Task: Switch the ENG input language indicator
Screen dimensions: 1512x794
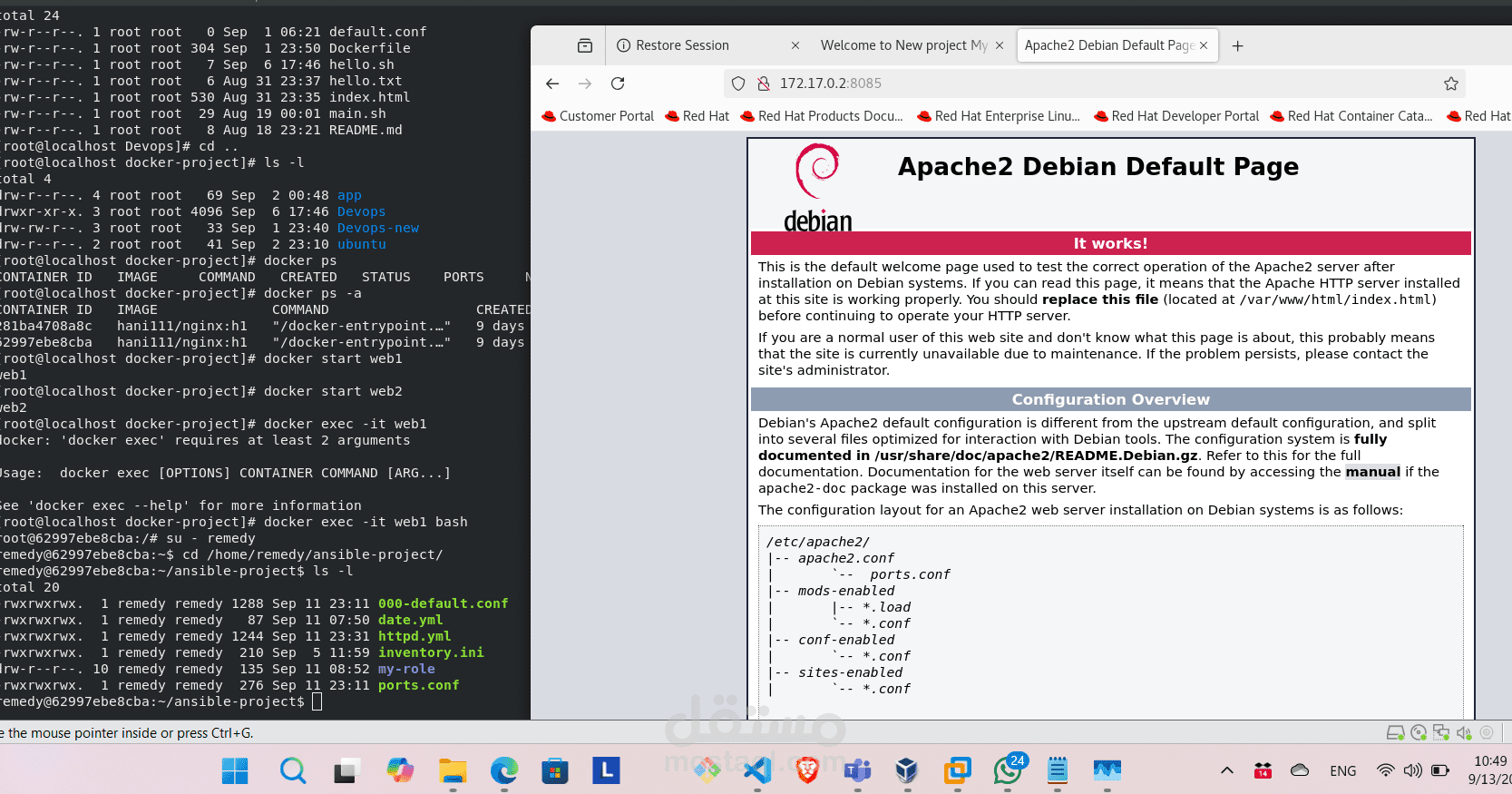Action: pyautogui.click(x=1343, y=770)
